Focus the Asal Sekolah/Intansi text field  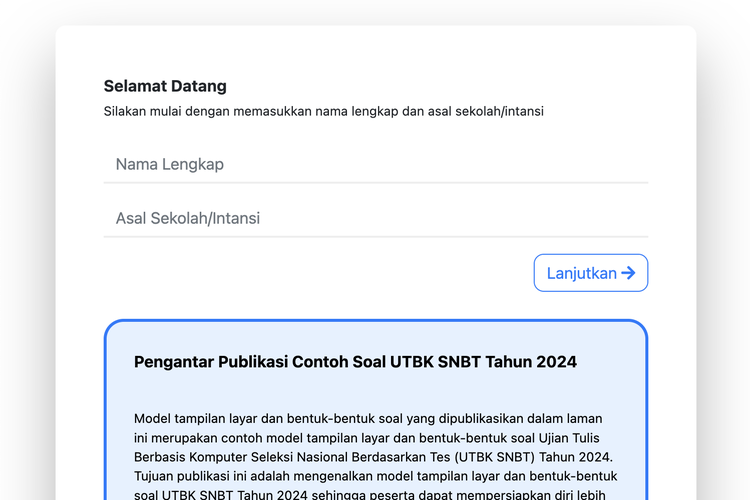pos(375,218)
